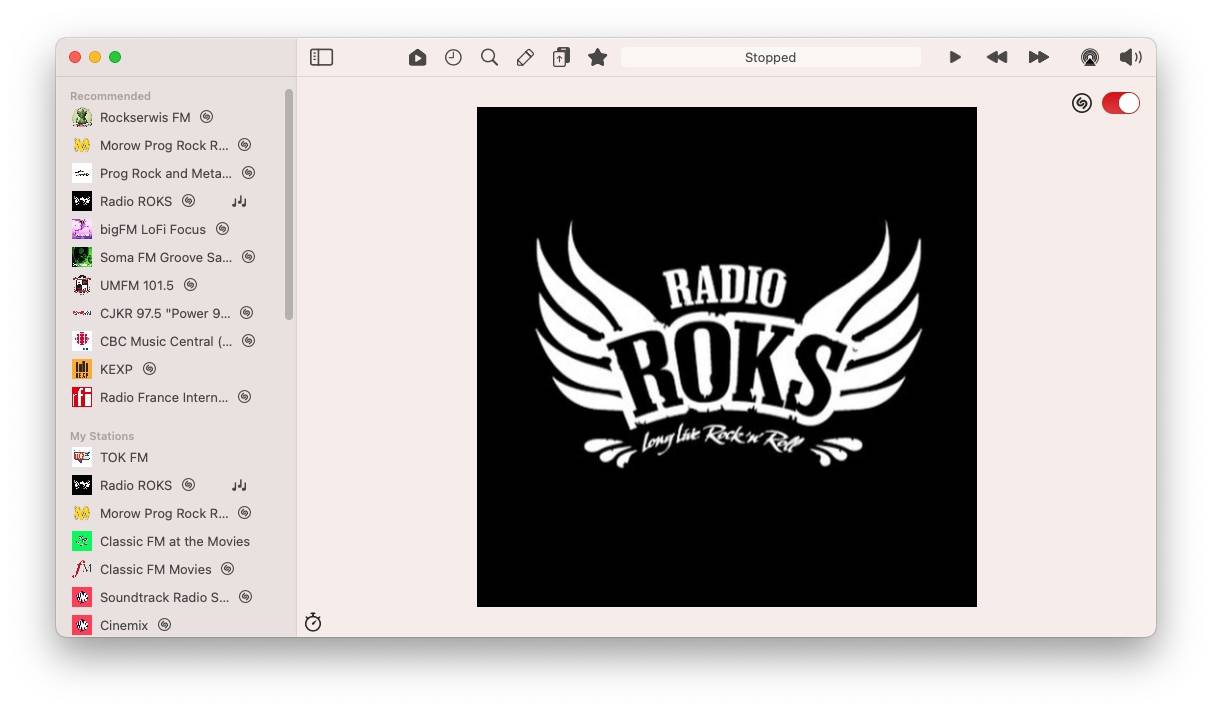Click the bigFM LoFi Focus station logo
The height and width of the screenshot is (711, 1212).
pyautogui.click(x=82, y=229)
